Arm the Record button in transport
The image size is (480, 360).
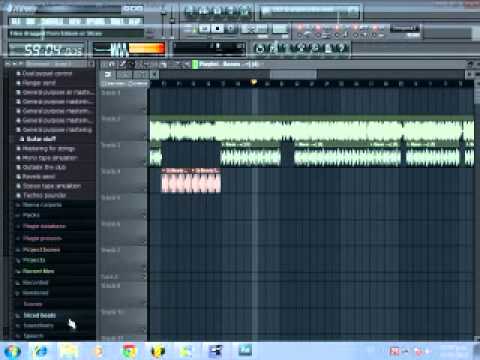point(231,29)
